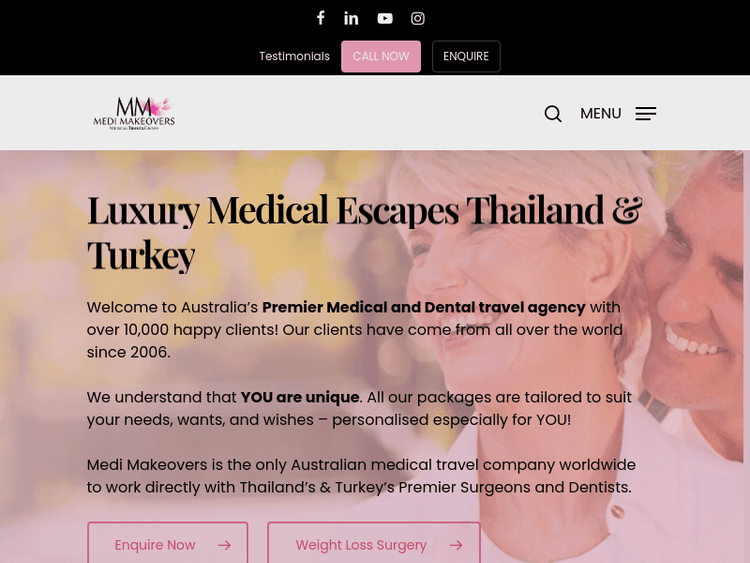Open the hamburger menu icon
This screenshot has width=750, height=563.
[646, 113]
